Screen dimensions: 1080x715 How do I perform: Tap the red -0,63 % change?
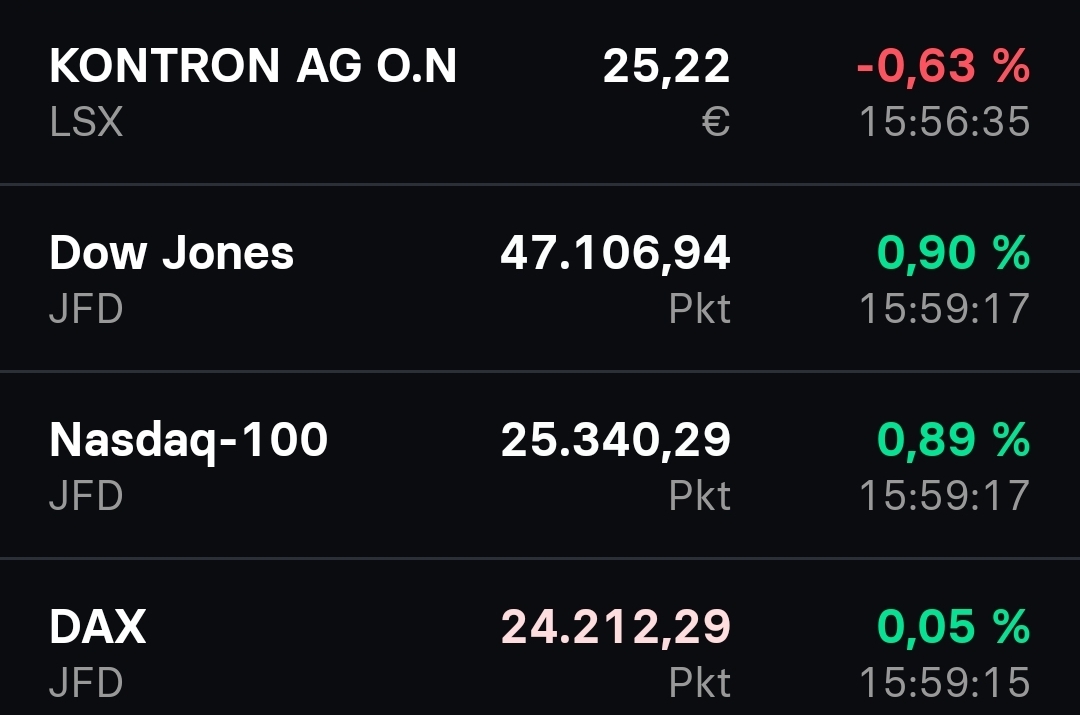(942, 67)
